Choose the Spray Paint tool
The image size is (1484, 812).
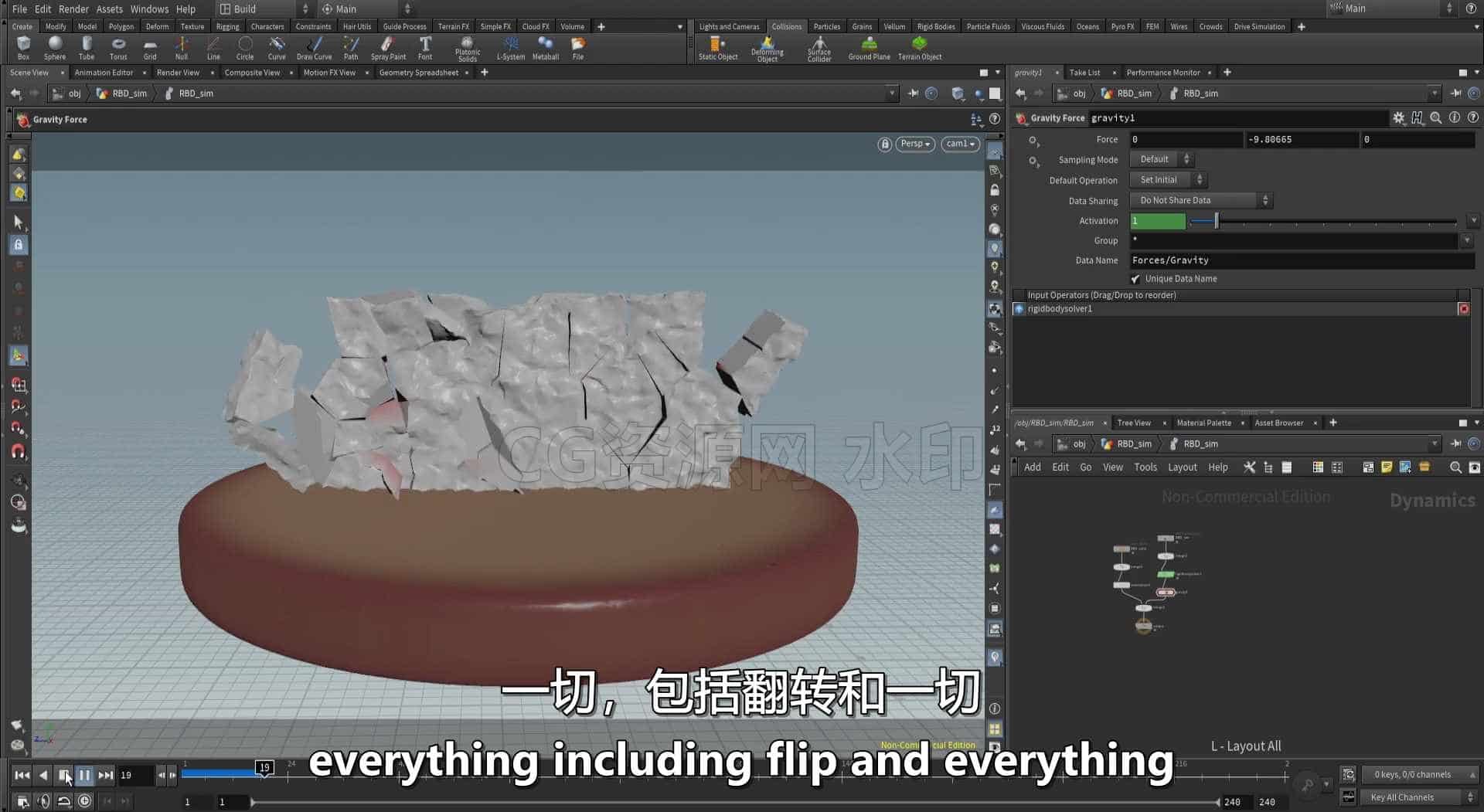388,48
